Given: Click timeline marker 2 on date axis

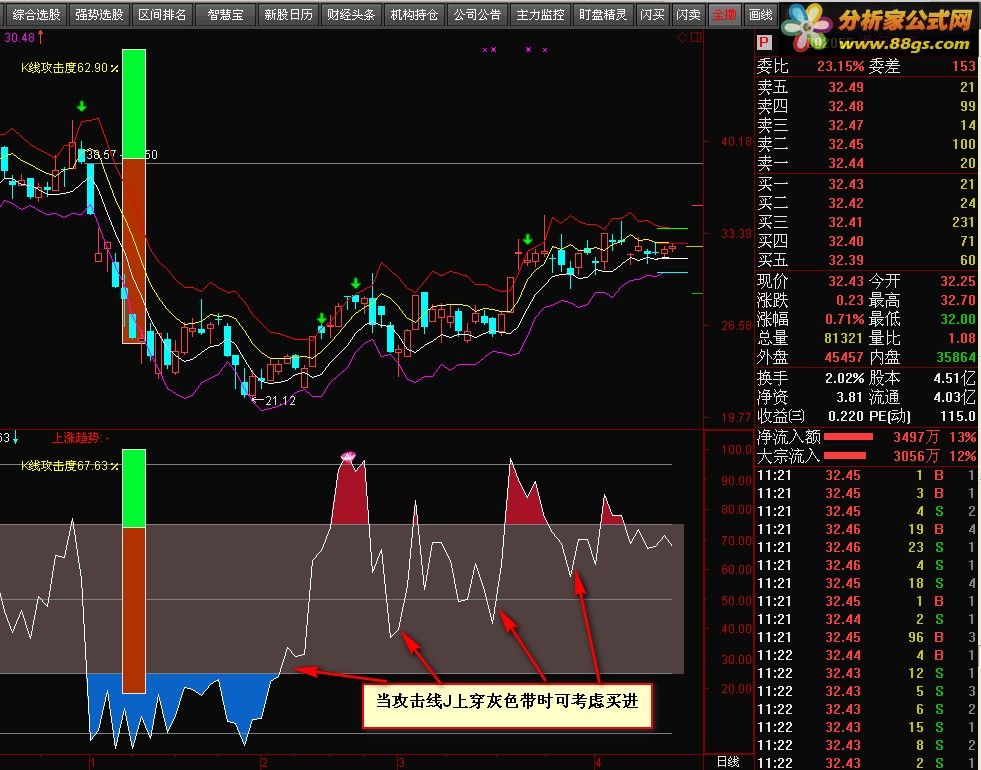Looking at the screenshot, I should click(265, 762).
